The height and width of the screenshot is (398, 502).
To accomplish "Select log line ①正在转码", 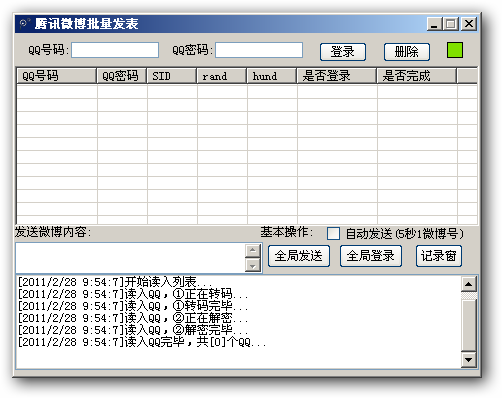I will pyautogui.click(x=133, y=294).
